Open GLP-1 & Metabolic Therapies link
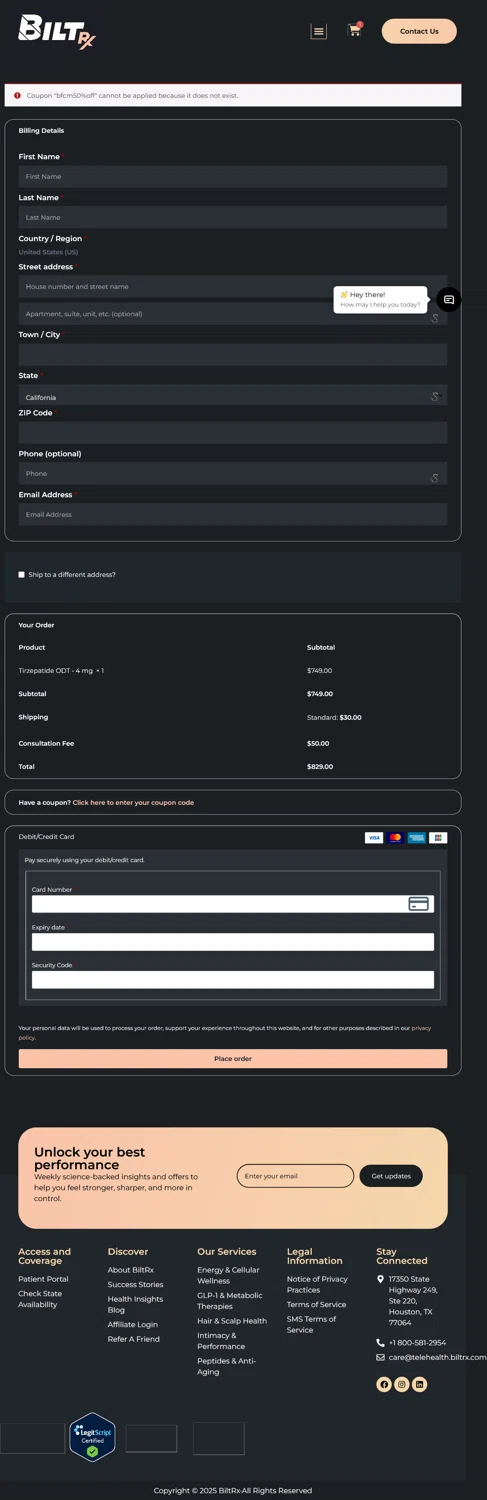This screenshot has height=1500, width=487. pos(230,1301)
